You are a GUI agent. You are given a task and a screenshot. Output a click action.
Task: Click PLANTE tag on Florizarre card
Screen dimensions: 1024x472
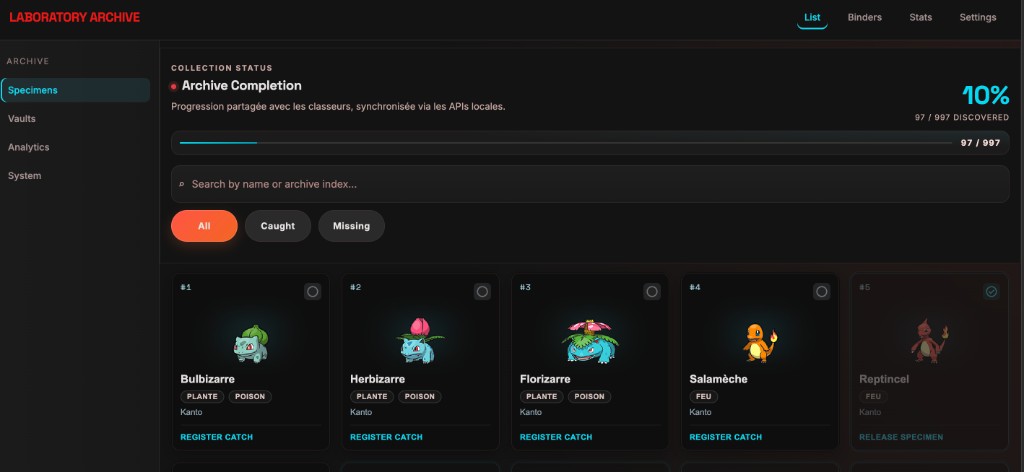coord(542,396)
